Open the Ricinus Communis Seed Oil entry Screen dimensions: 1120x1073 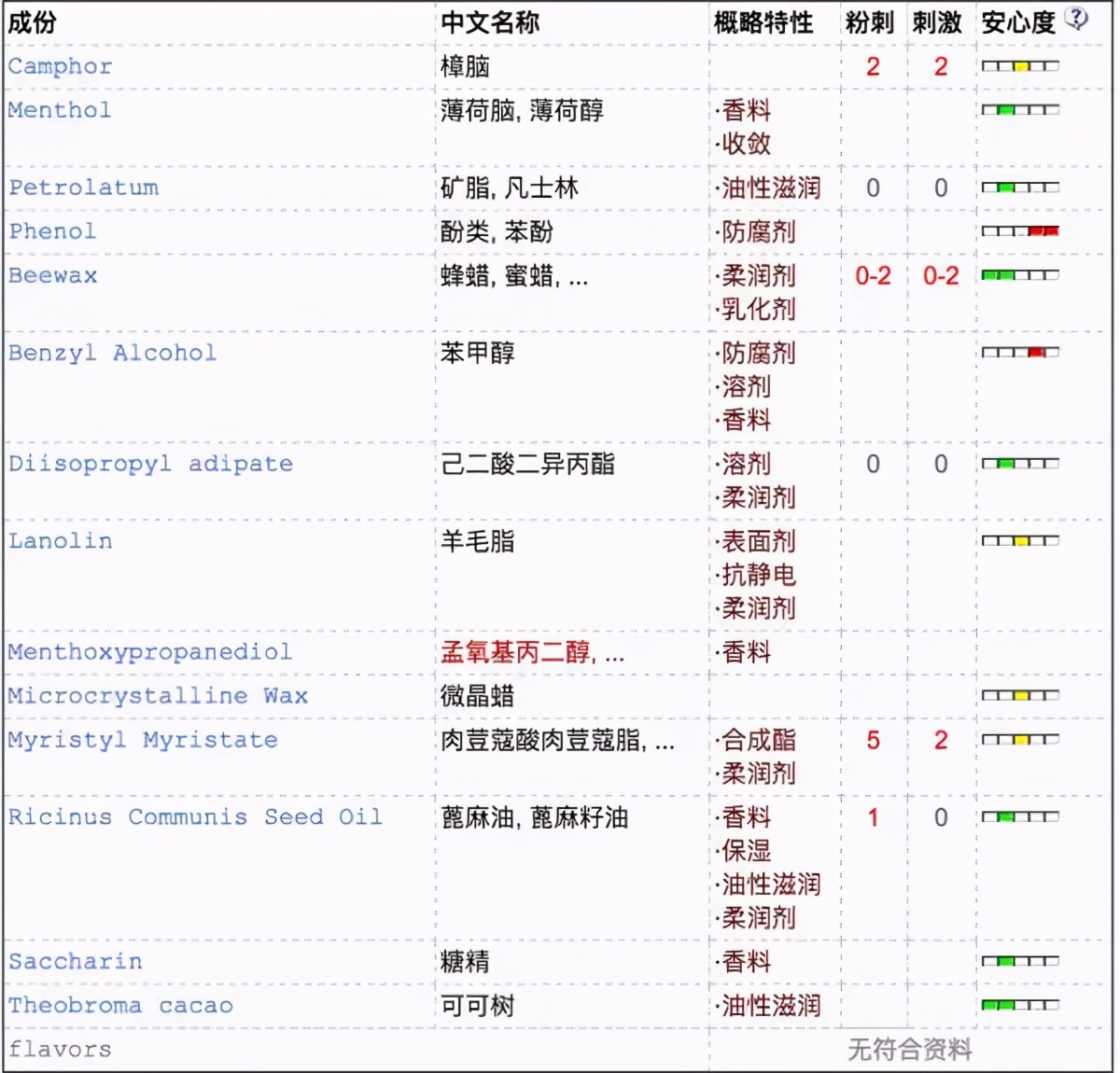pyautogui.click(x=193, y=816)
